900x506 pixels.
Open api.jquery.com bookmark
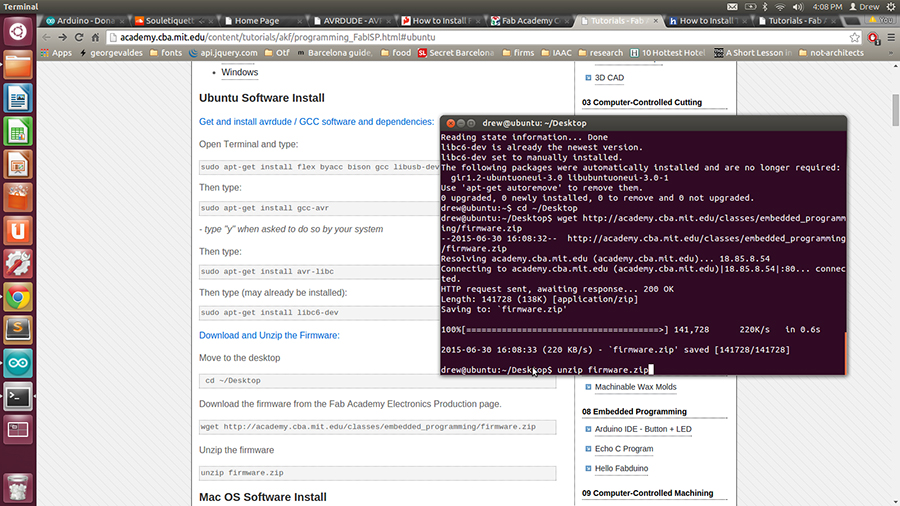coord(223,53)
